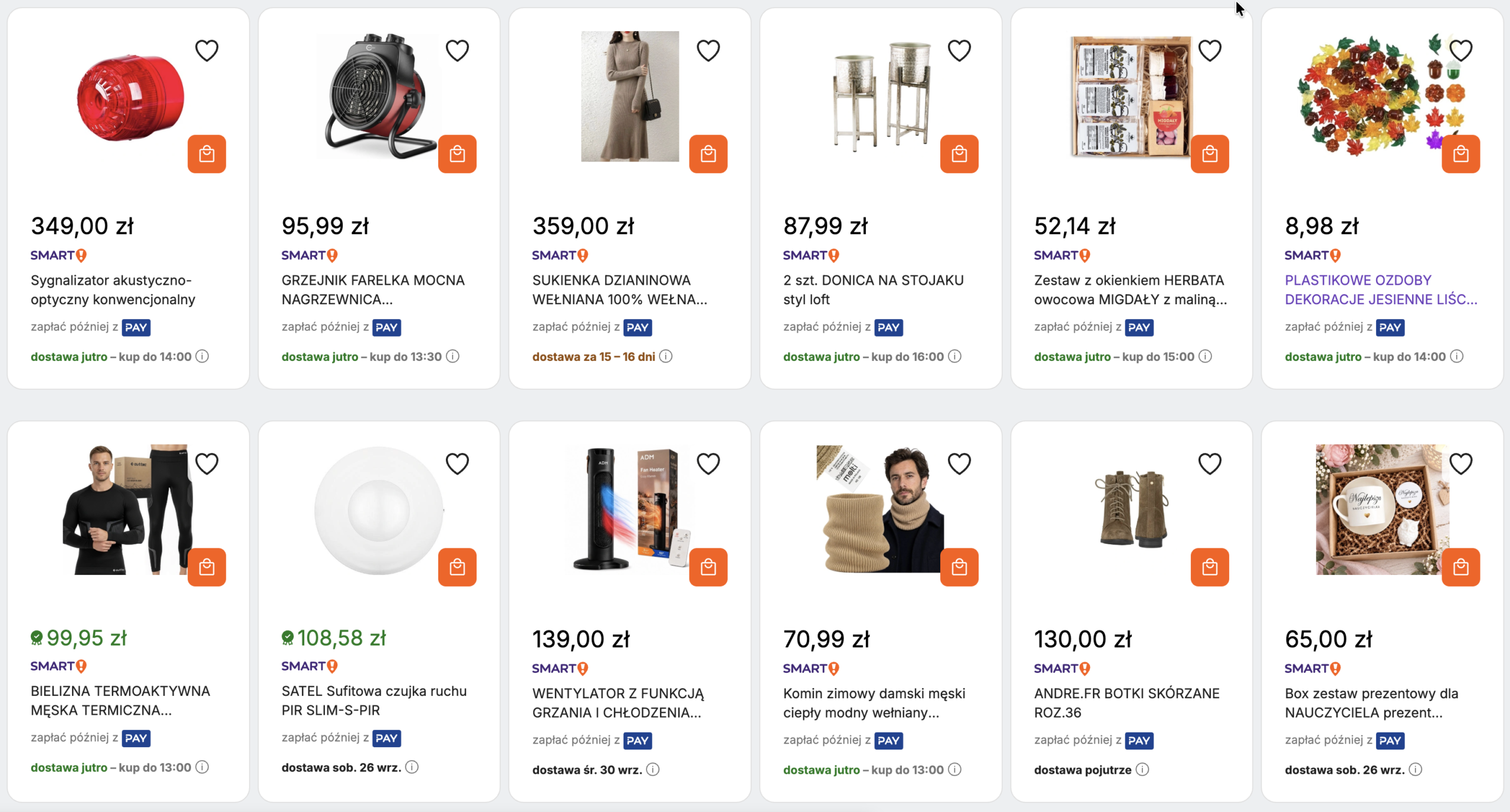The image size is (1510, 812).
Task: Show delivery info for ANDRE.FR dostawa pojutrze
Action: click(1143, 770)
